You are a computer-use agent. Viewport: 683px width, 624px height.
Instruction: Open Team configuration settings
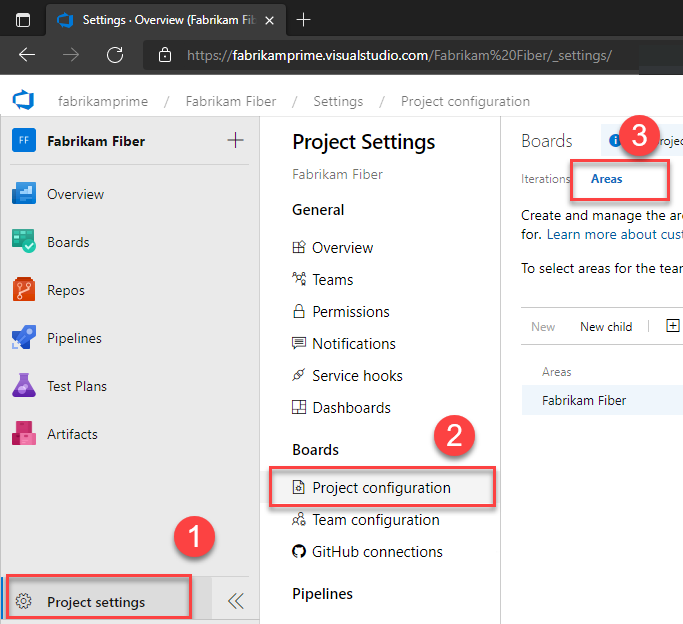coord(375,520)
